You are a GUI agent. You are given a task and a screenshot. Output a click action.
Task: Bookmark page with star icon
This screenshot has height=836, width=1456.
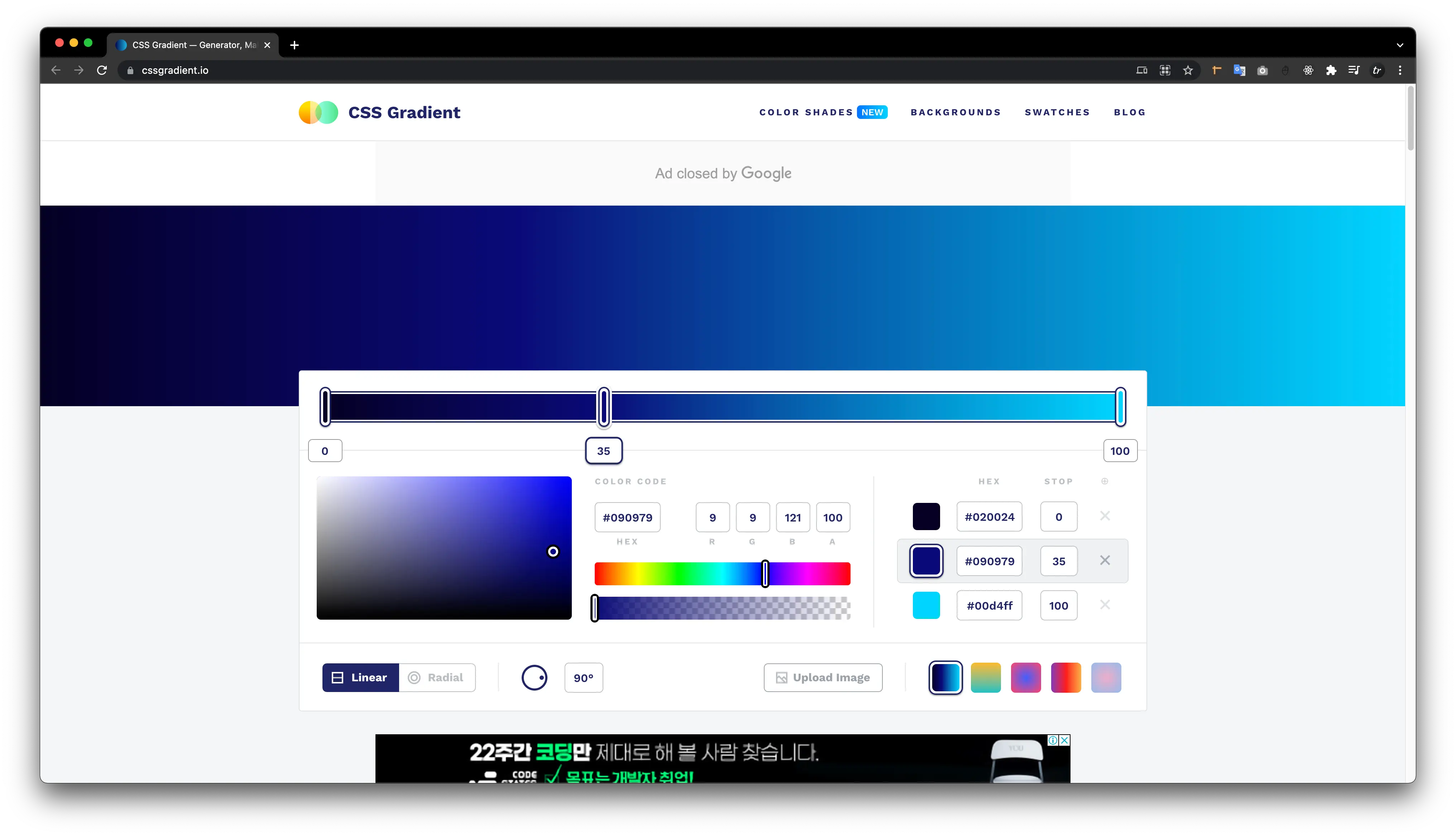coord(1188,70)
